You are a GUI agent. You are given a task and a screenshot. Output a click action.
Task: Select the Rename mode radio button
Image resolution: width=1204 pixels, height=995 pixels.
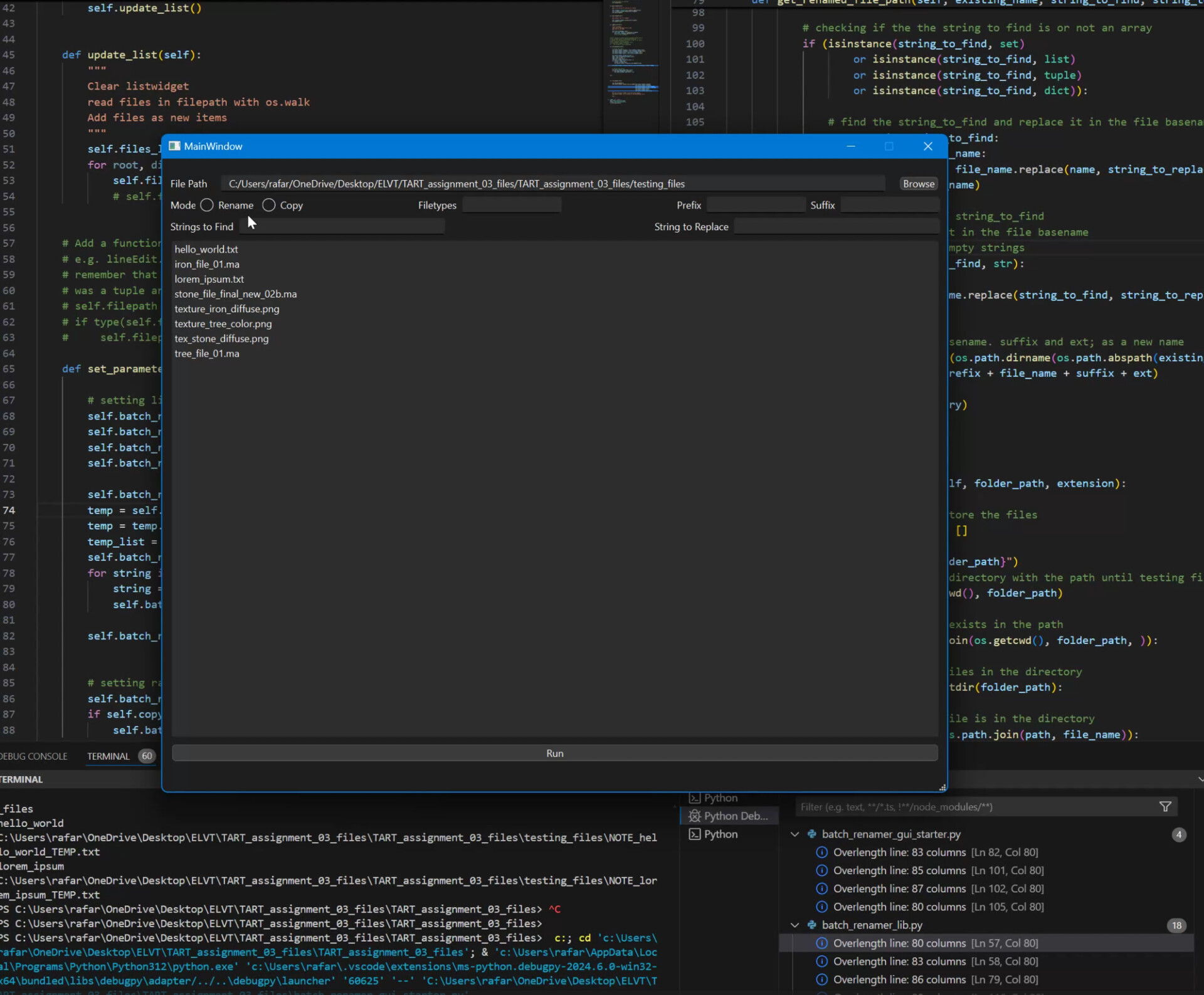pos(207,205)
